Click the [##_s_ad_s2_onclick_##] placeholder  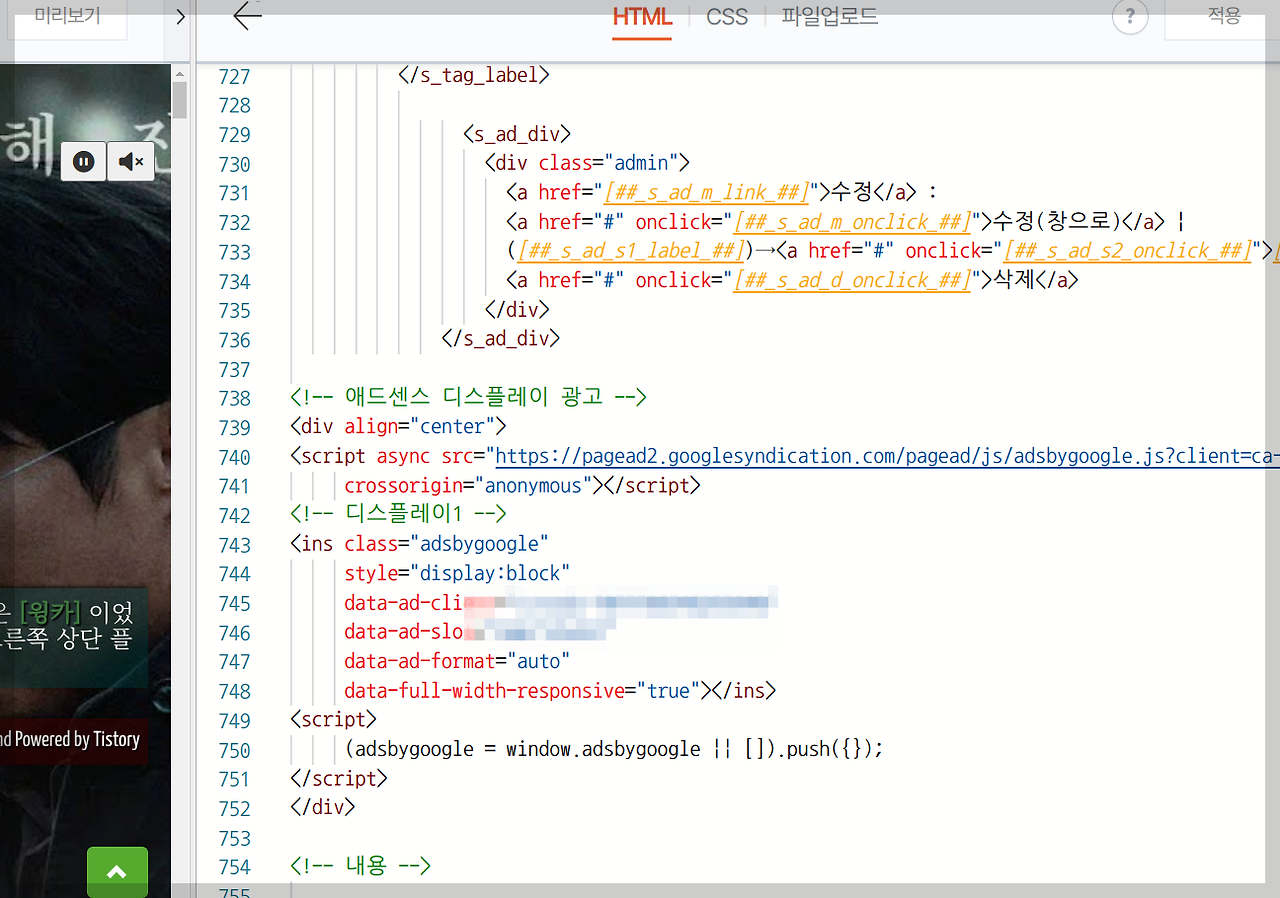tap(1128, 251)
